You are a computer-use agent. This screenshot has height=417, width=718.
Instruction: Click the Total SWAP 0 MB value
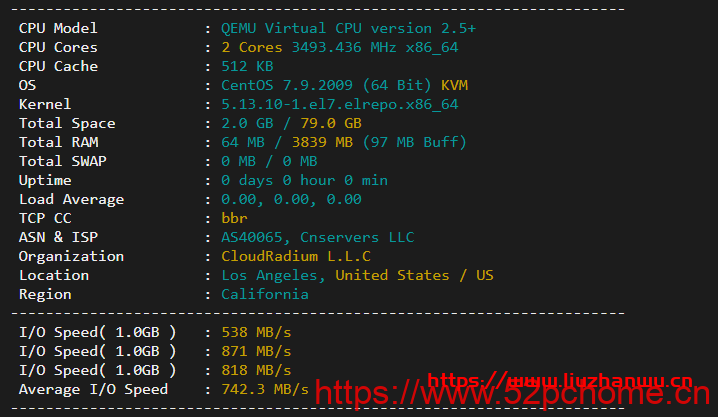pyautogui.click(x=269, y=162)
